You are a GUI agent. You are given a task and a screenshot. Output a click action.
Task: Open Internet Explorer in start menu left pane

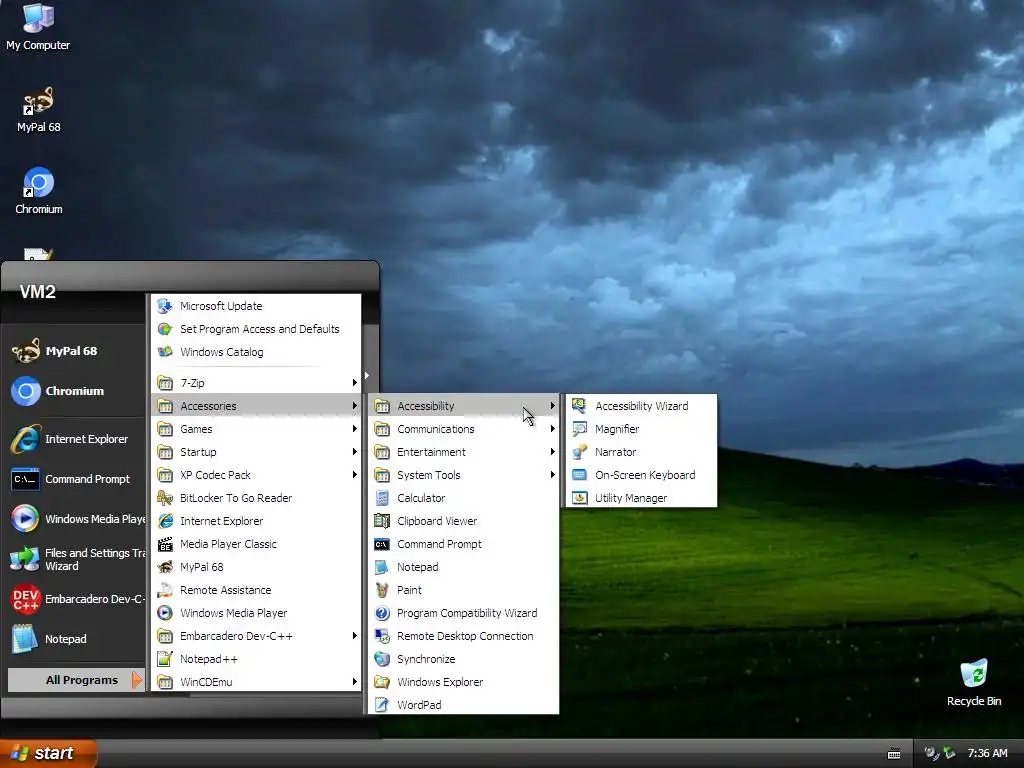tap(72, 439)
